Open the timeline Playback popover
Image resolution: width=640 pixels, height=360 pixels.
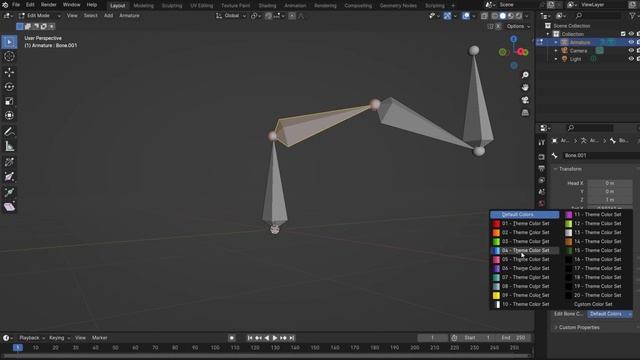pos(32,338)
